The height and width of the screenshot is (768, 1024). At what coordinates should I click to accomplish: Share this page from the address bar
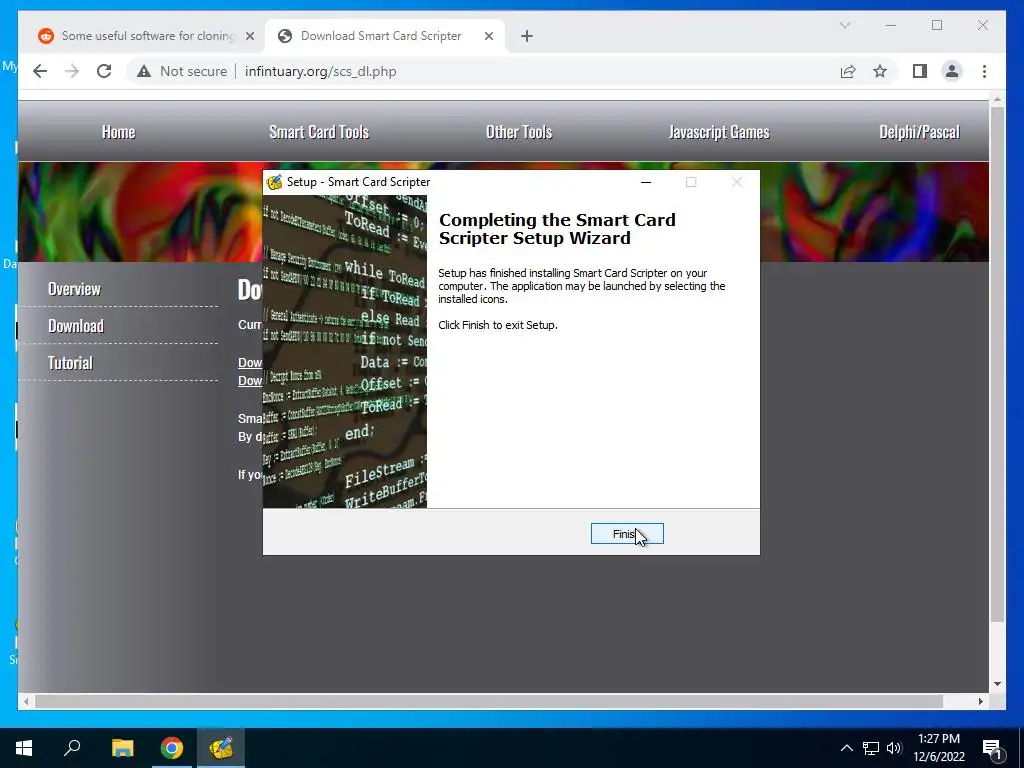coord(848,71)
